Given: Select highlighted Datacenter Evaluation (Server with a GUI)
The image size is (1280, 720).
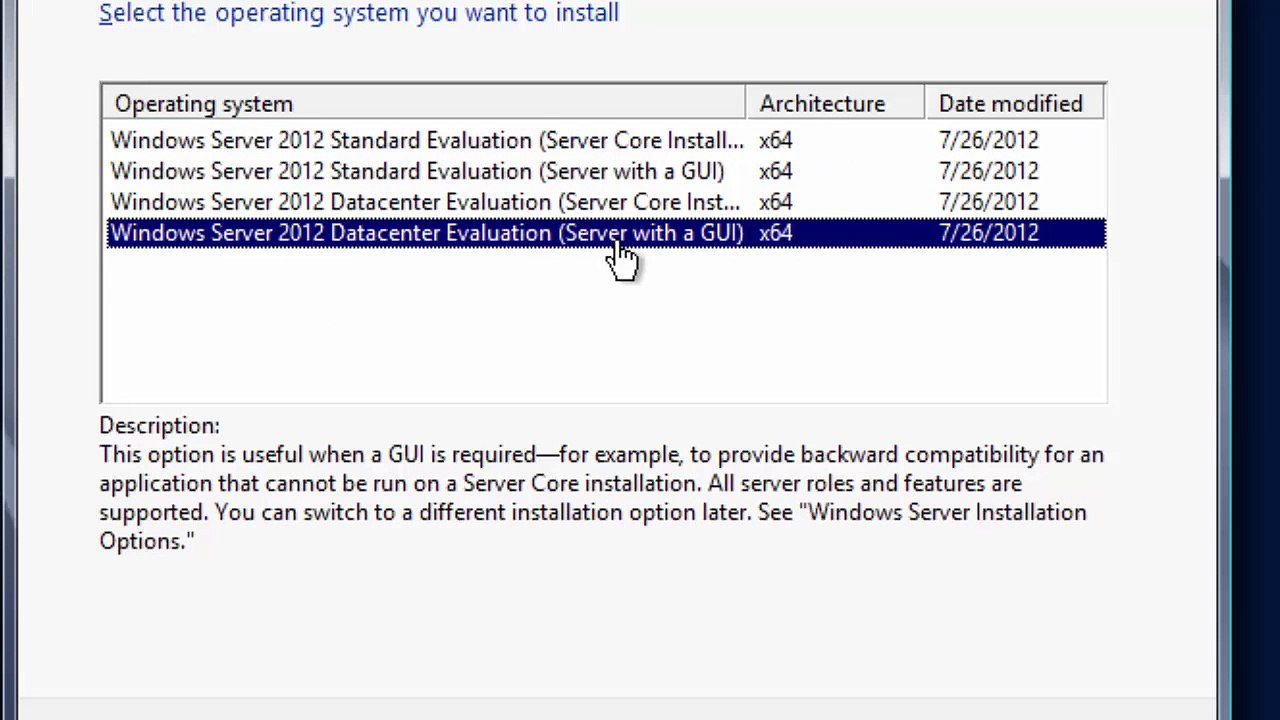Looking at the screenshot, I should [605, 233].
